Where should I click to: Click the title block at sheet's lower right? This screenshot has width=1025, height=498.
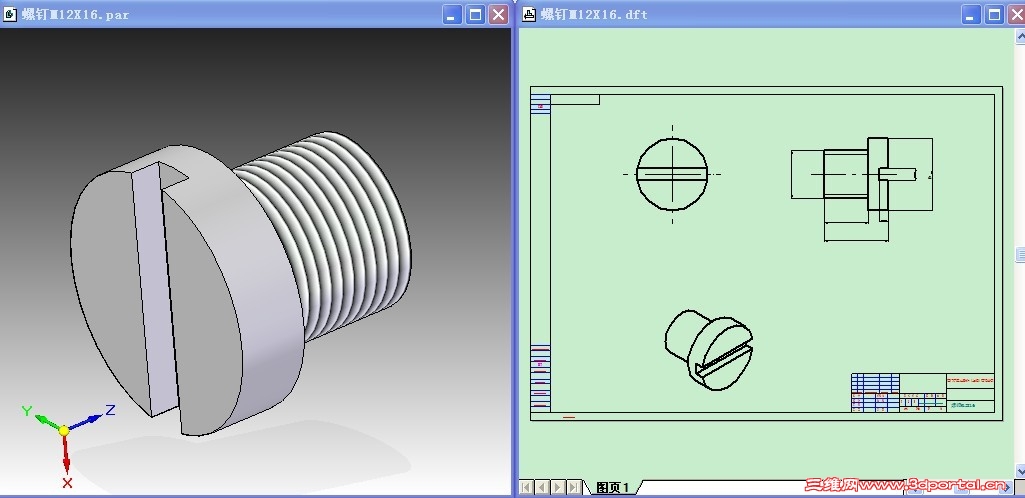pos(922,393)
